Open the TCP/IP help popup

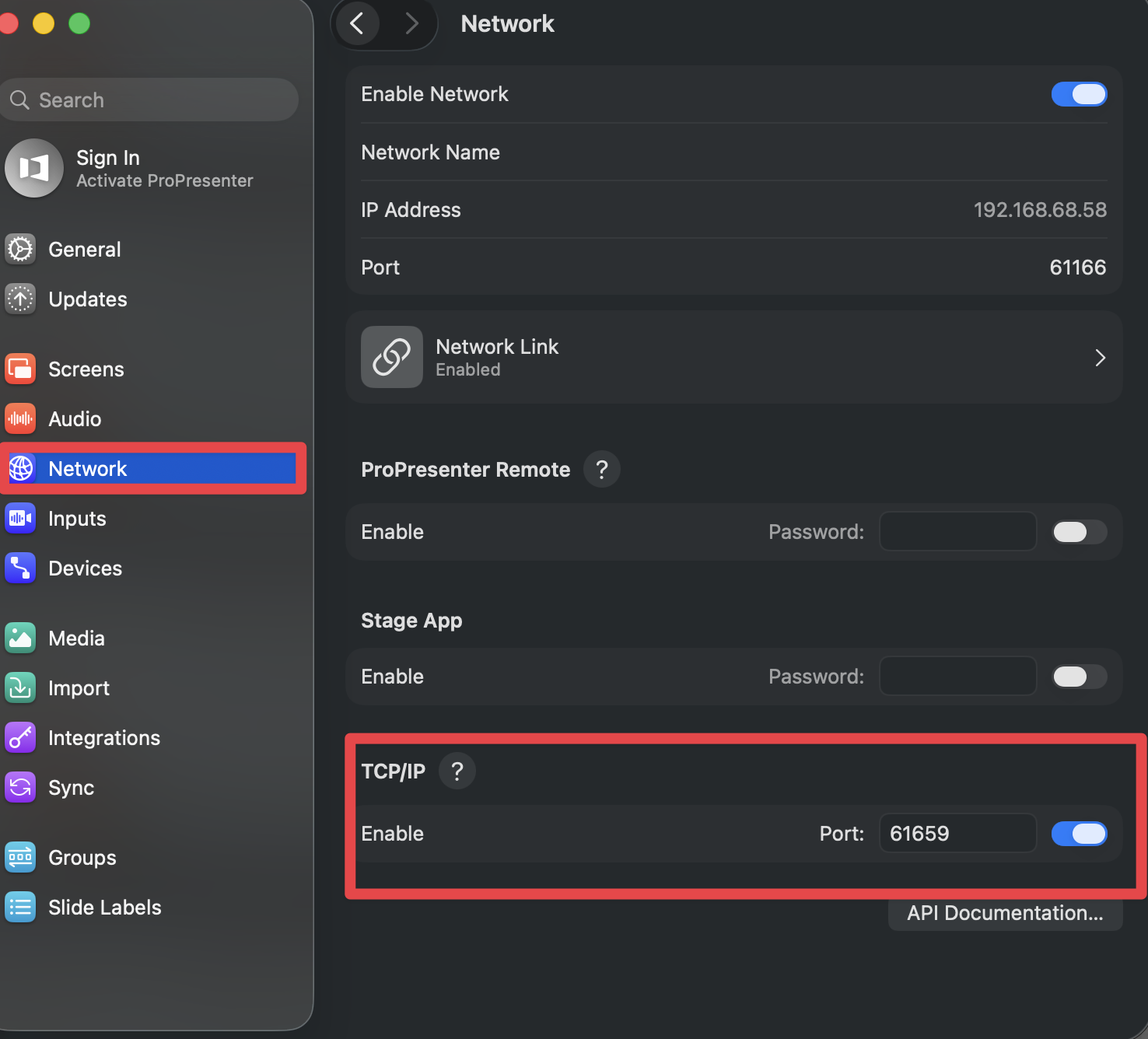[457, 771]
